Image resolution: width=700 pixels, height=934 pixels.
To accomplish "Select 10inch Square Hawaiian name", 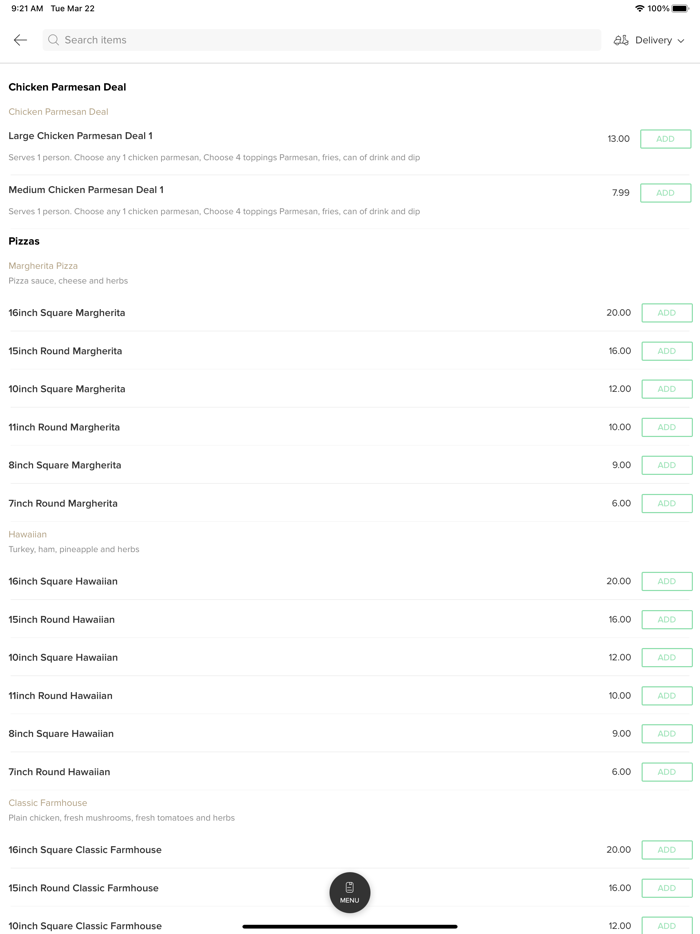I will [x=63, y=658].
